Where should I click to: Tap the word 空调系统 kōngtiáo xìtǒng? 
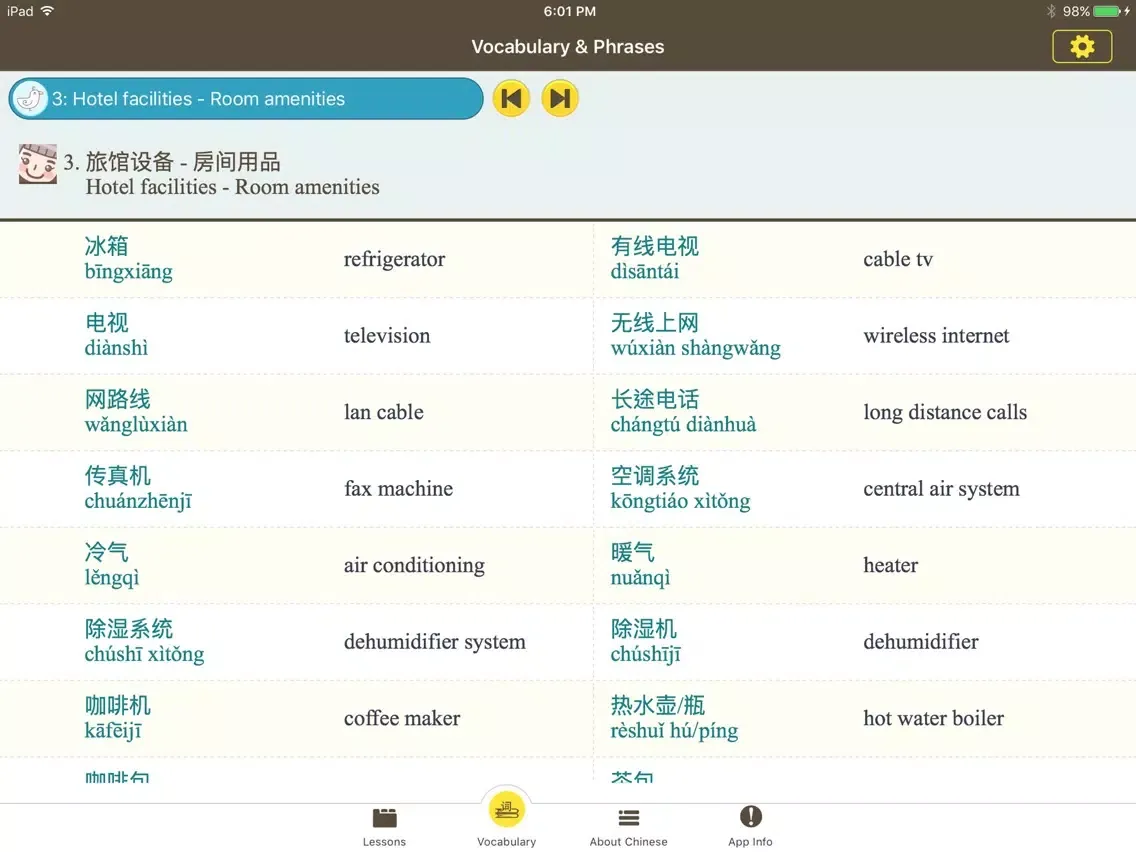point(680,488)
